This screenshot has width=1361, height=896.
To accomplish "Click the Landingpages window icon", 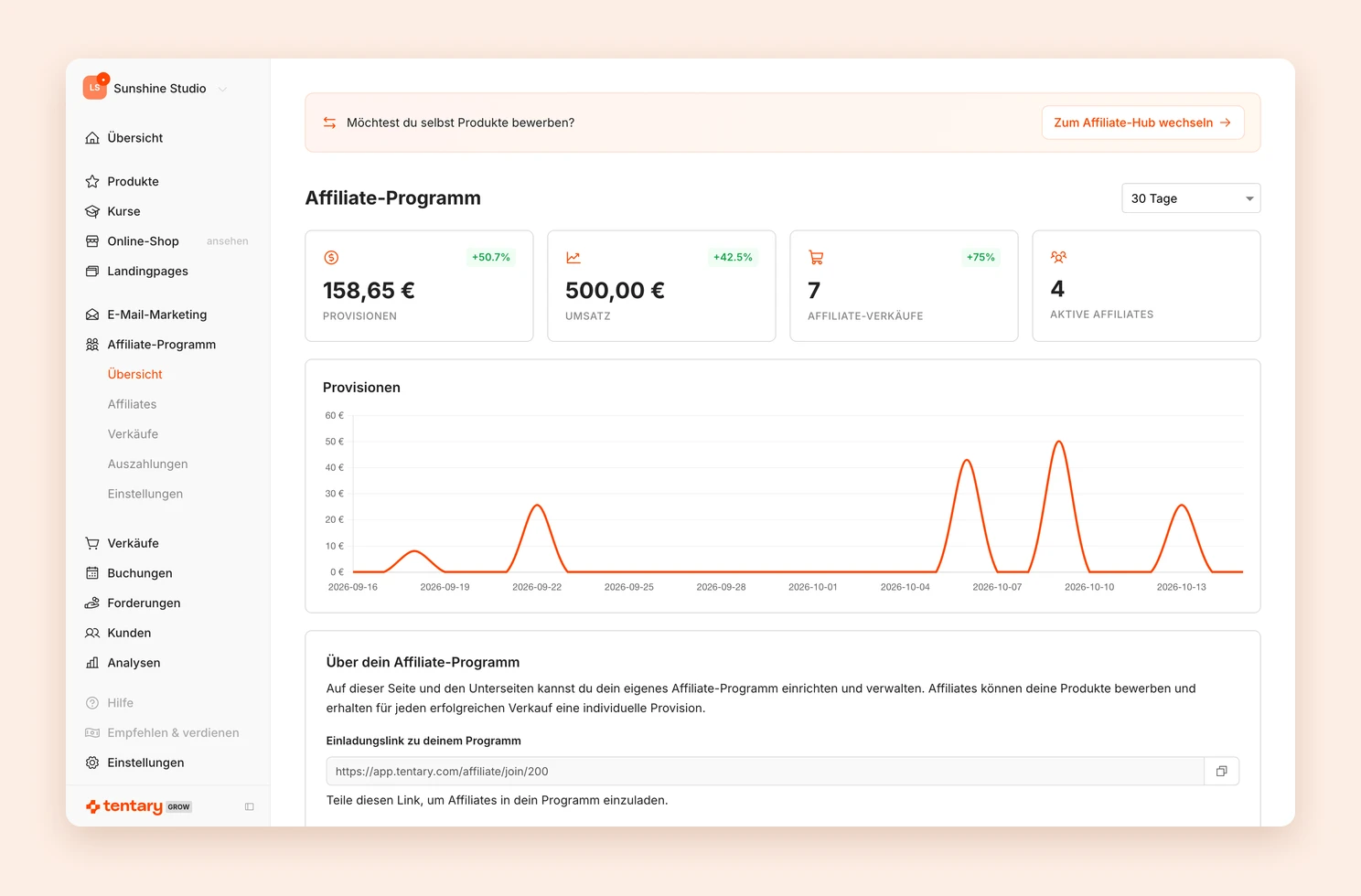I will tap(92, 272).
